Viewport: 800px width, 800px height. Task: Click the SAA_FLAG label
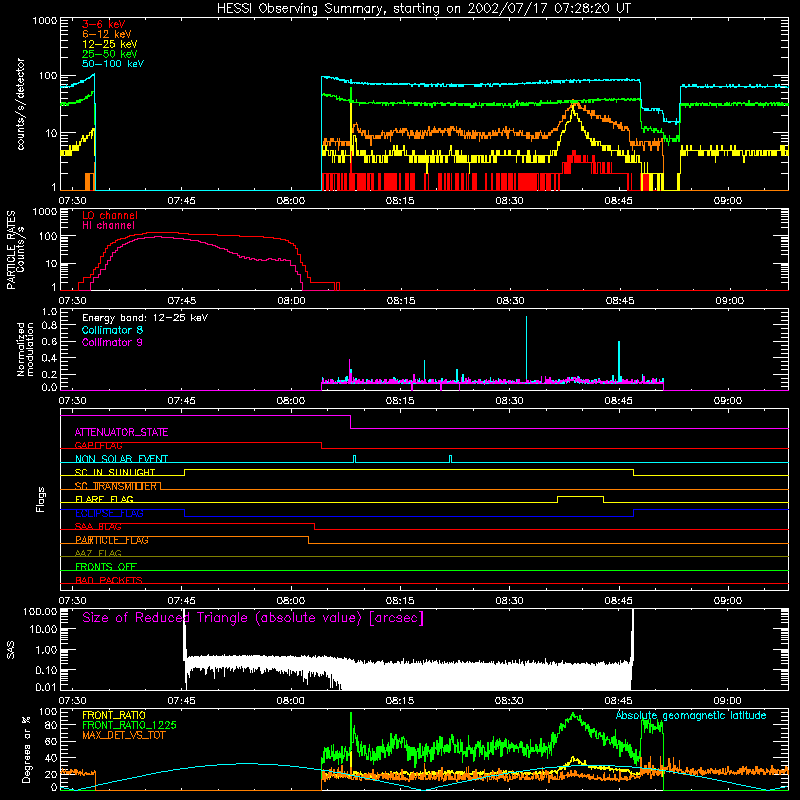point(98,527)
